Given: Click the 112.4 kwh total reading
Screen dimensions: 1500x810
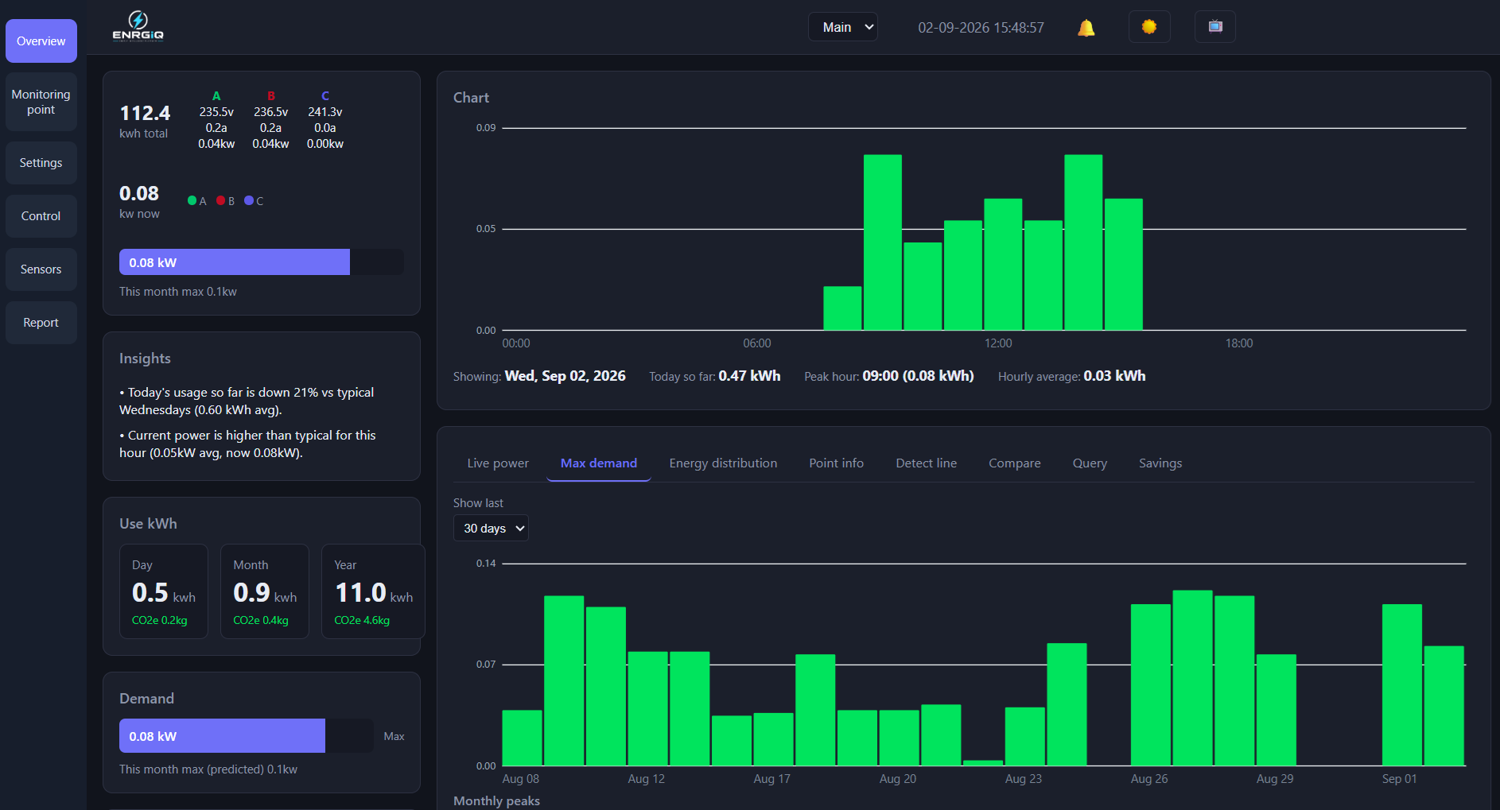Looking at the screenshot, I should (145, 120).
